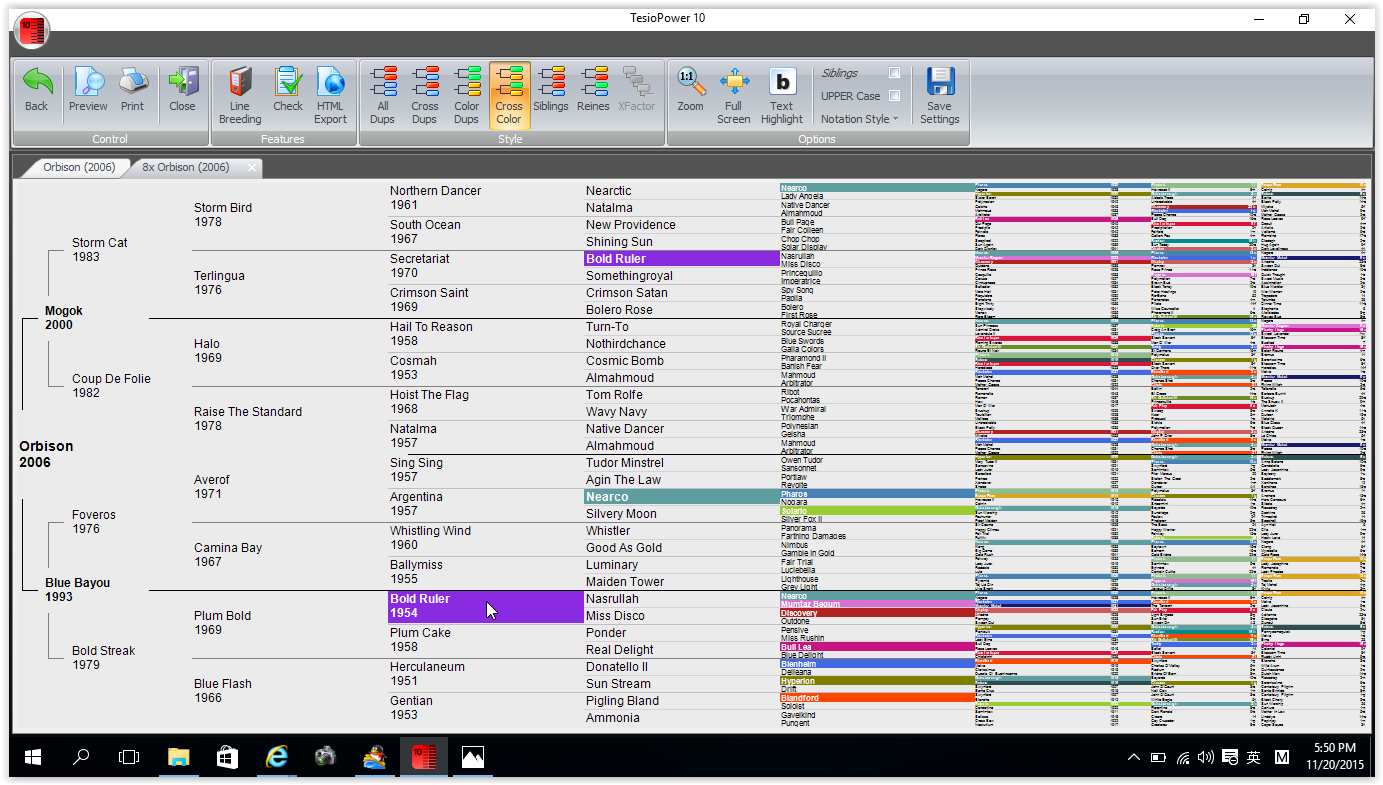Viewport: 1383px width, 785px height.
Task: Close the 8x Orbison (2006) tab
Action: click(x=251, y=168)
